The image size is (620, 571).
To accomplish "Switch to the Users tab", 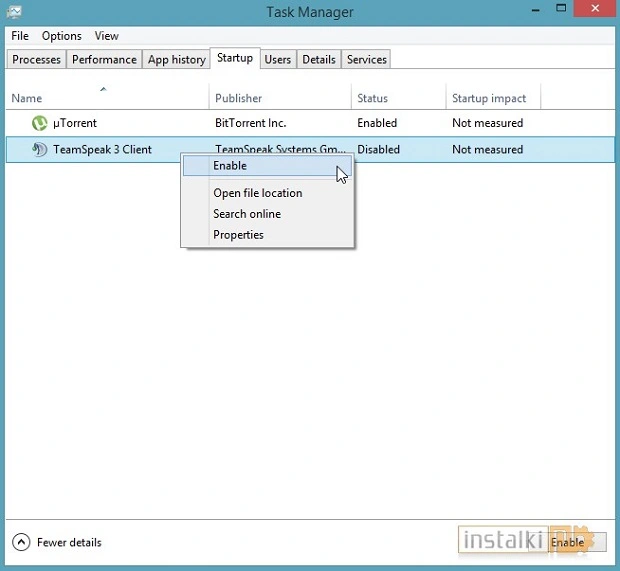I will point(278,59).
